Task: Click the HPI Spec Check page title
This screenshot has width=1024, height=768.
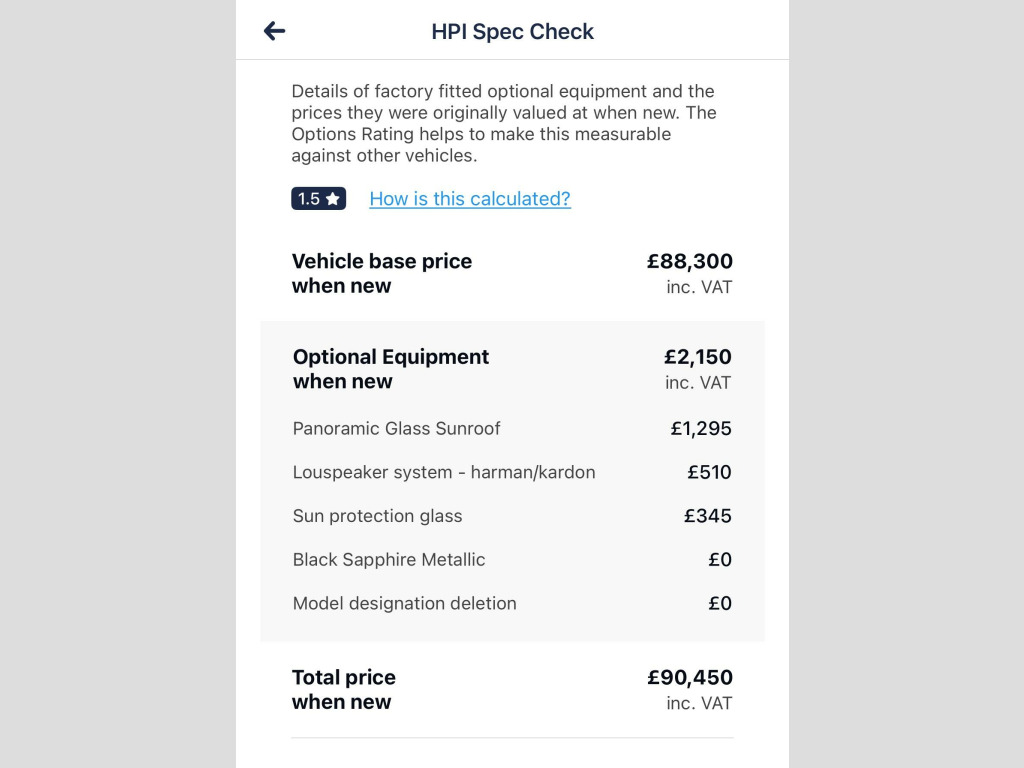Action: pos(512,31)
